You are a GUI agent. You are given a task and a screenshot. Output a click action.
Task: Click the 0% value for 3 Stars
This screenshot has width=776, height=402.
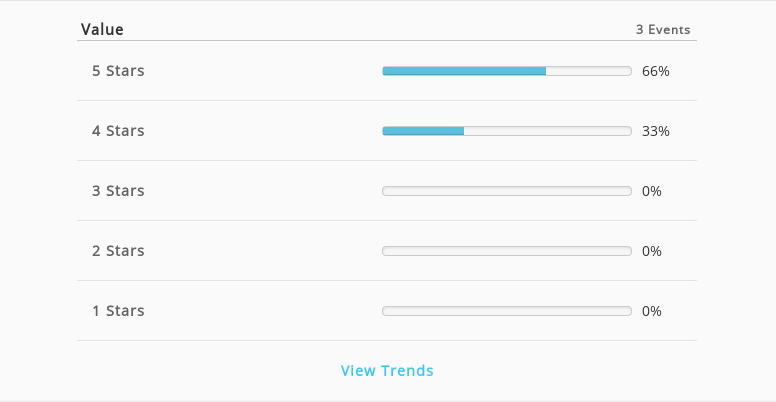(x=652, y=191)
